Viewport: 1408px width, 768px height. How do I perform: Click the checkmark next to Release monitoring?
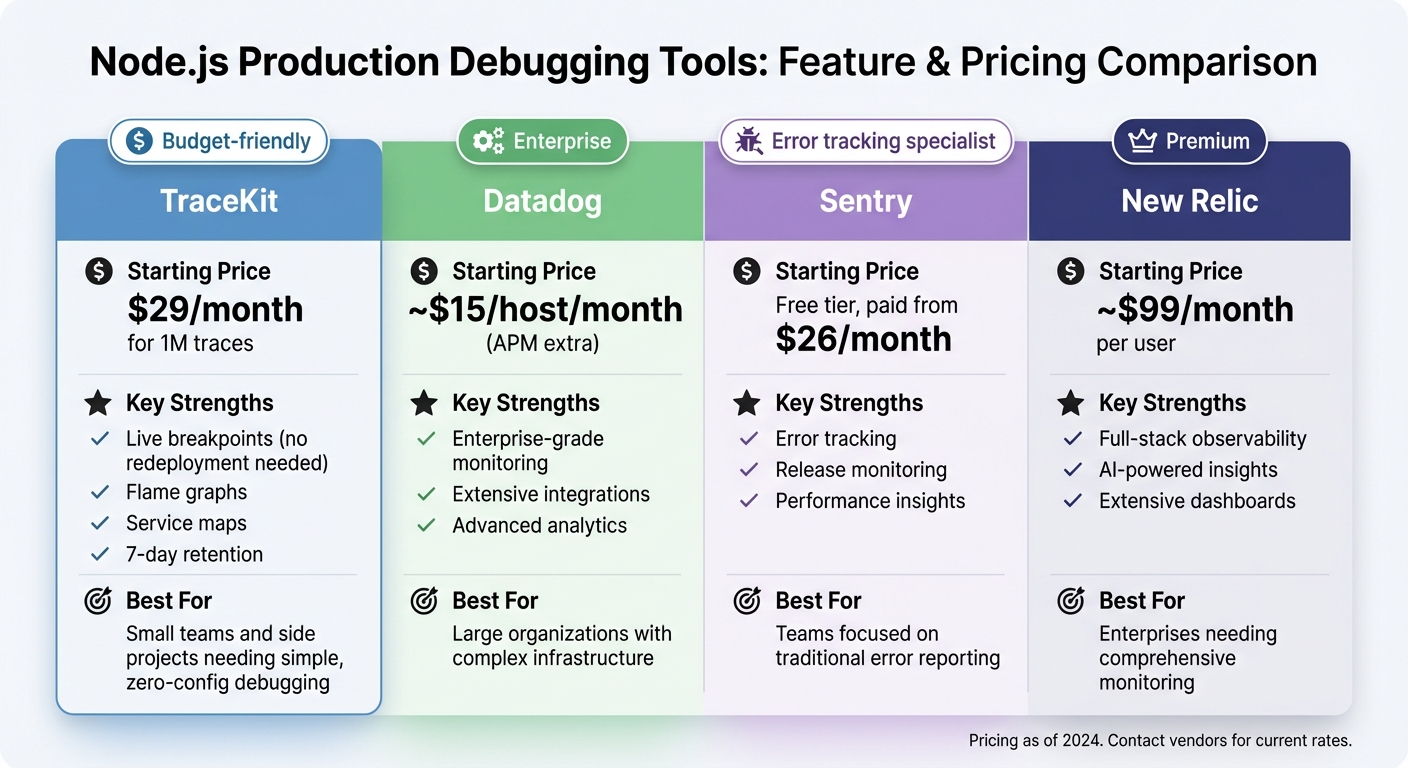pos(748,470)
